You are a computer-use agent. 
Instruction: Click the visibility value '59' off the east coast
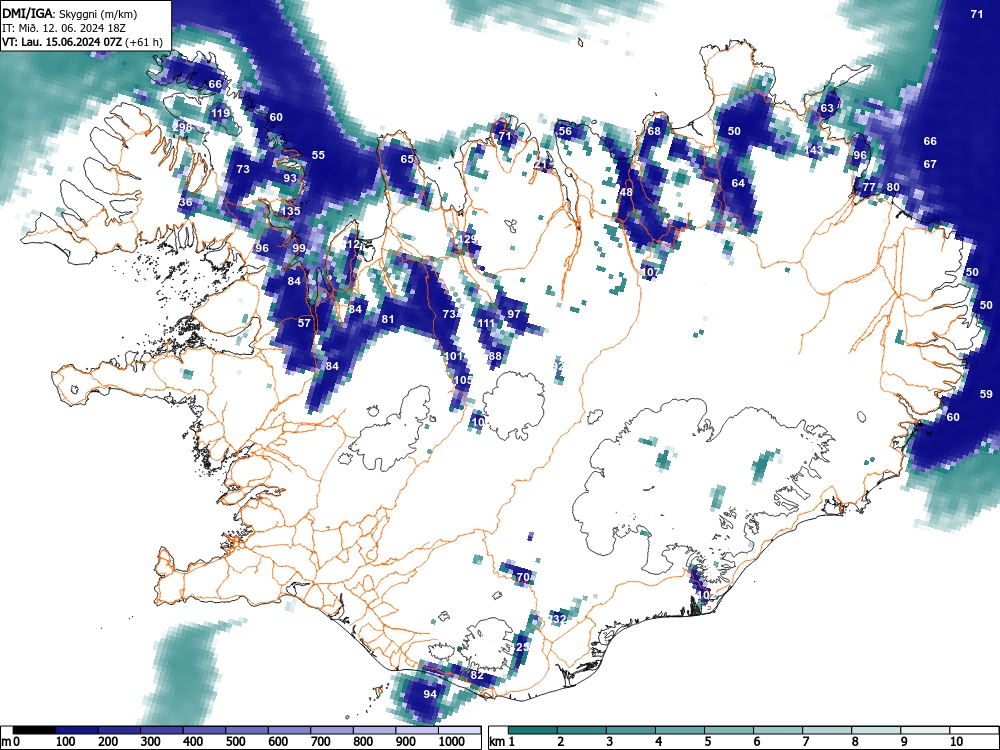986,394
